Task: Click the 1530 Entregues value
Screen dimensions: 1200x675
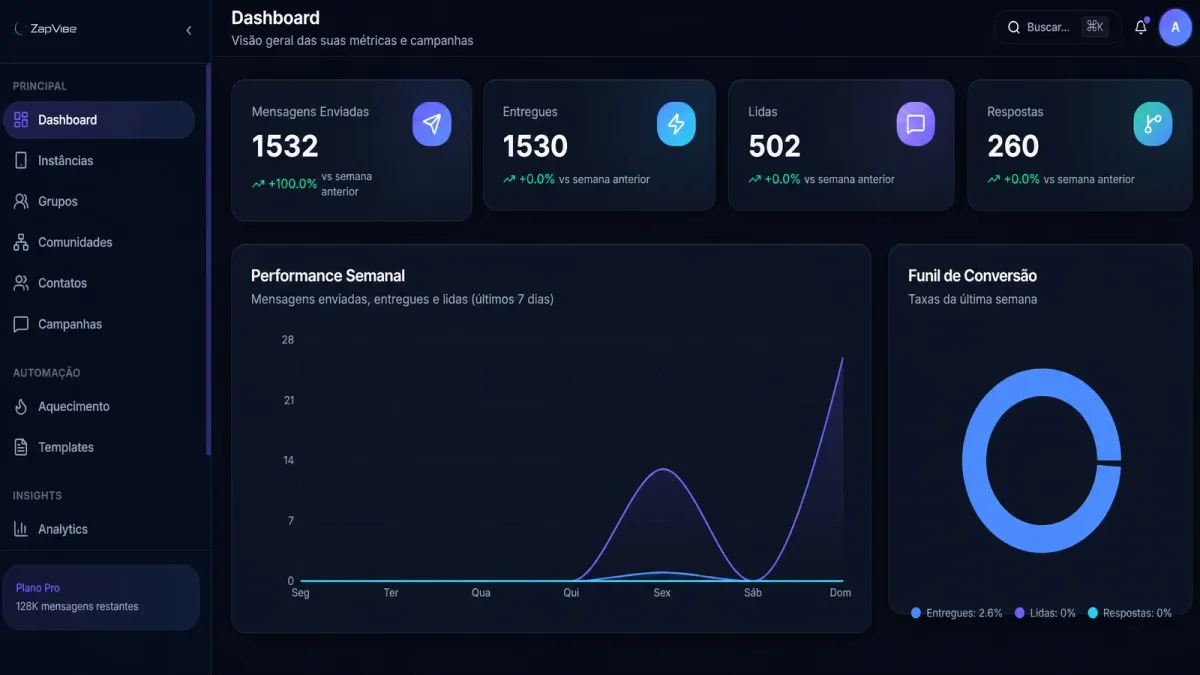Action: [535, 147]
